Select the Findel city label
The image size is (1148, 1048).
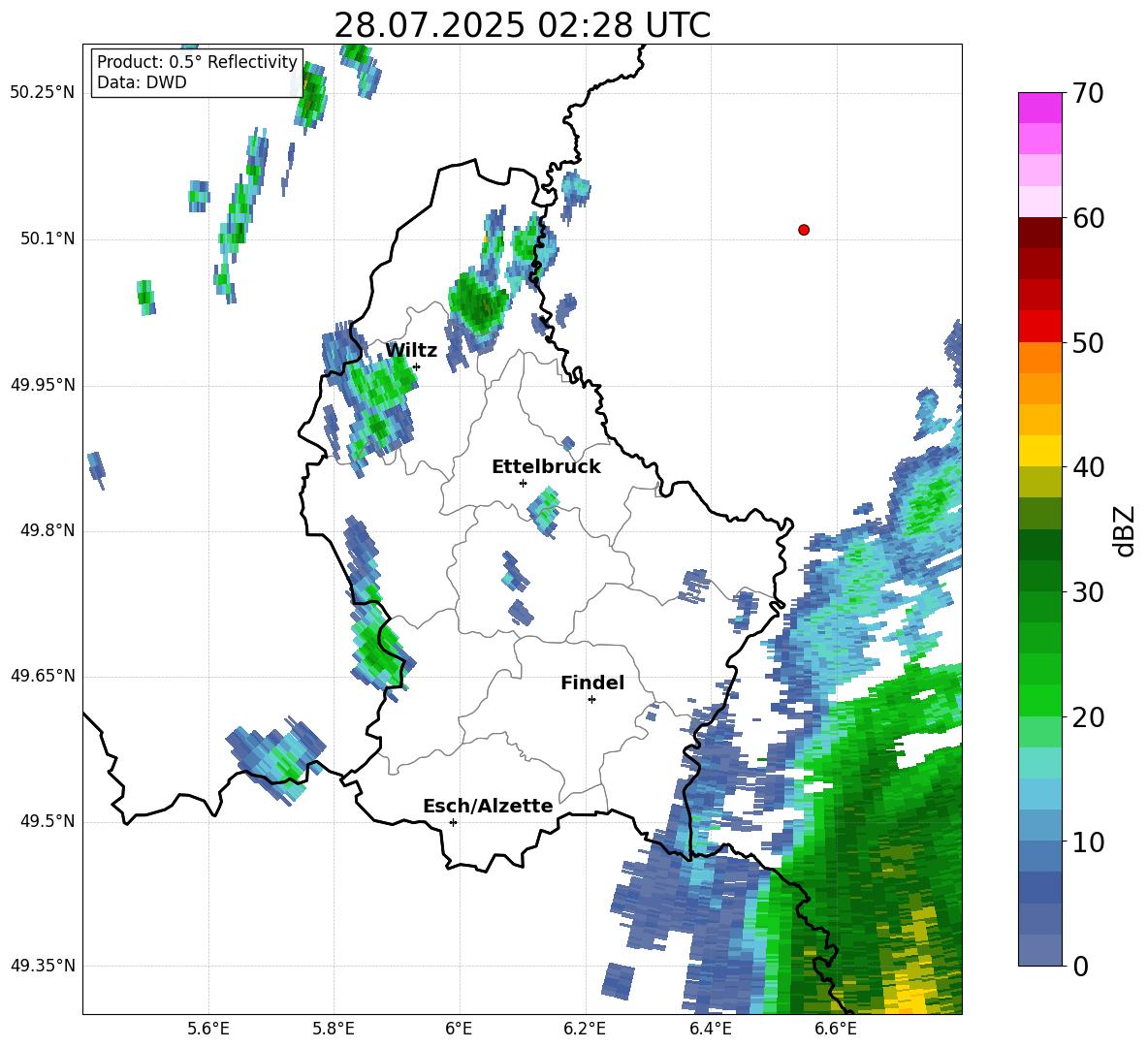coord(592,683)
